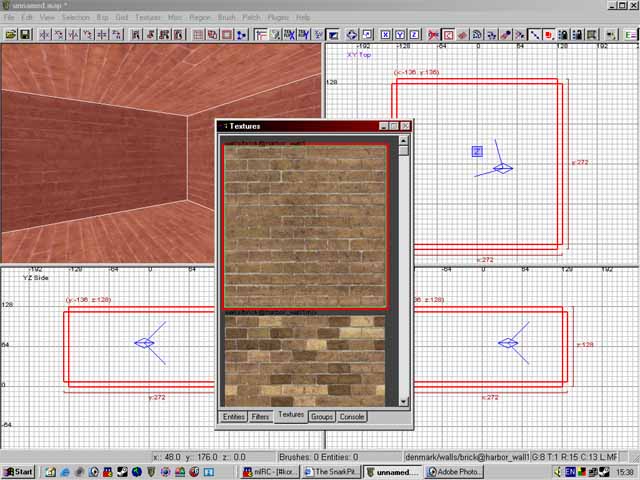
Task: Pick the second darker brick texture thumbnail
Action: pyautogui.click(x=304, y=359)
